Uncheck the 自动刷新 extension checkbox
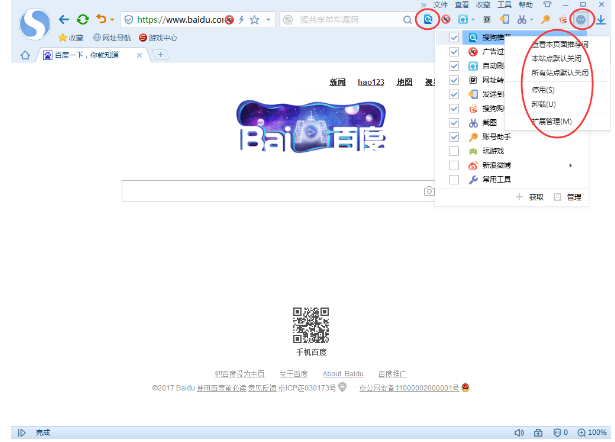The height and width of the screenshot is (442, 615). pos(454,66)
